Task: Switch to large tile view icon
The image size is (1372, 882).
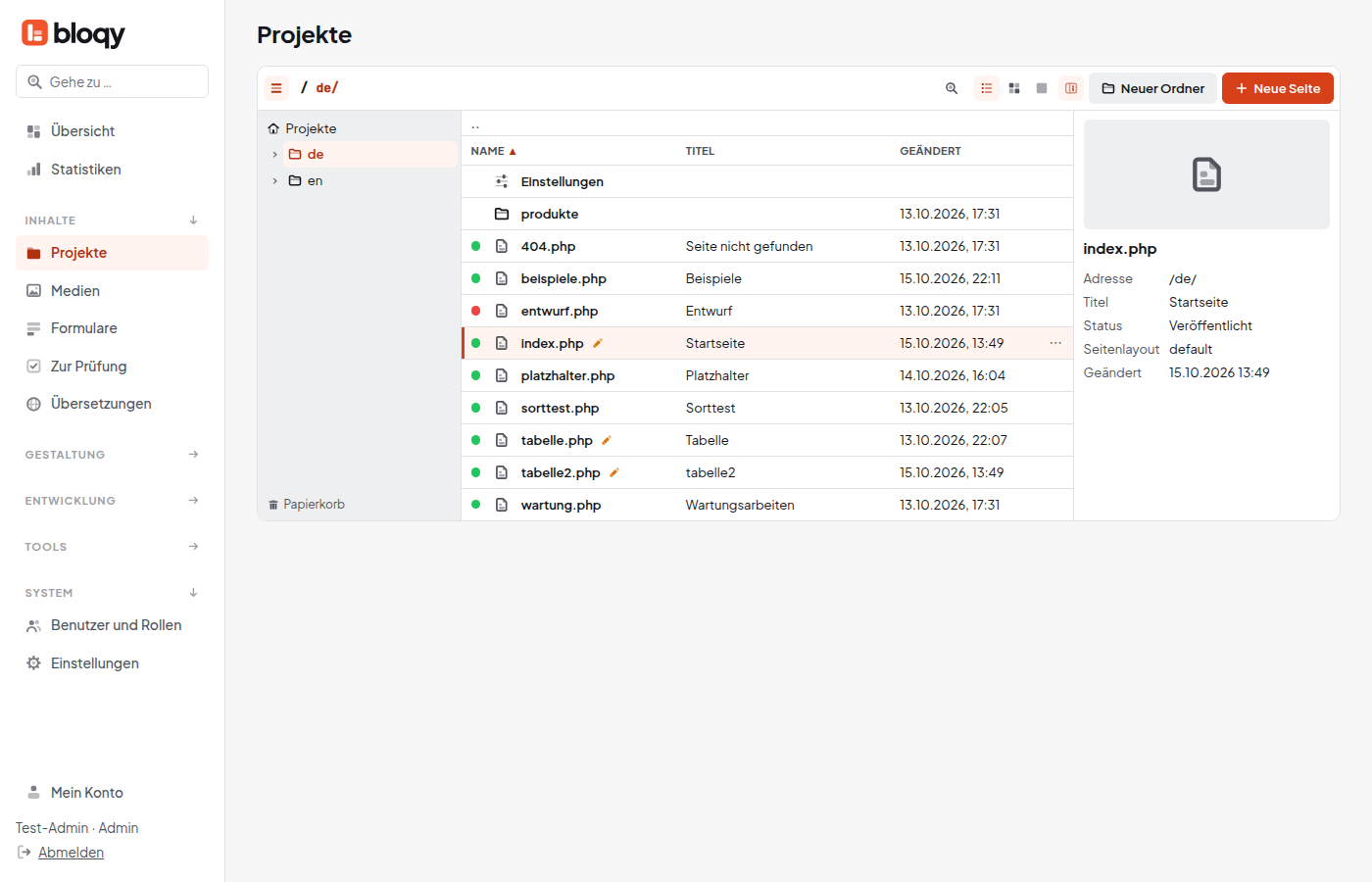Action: click(x=1042, y=88)
